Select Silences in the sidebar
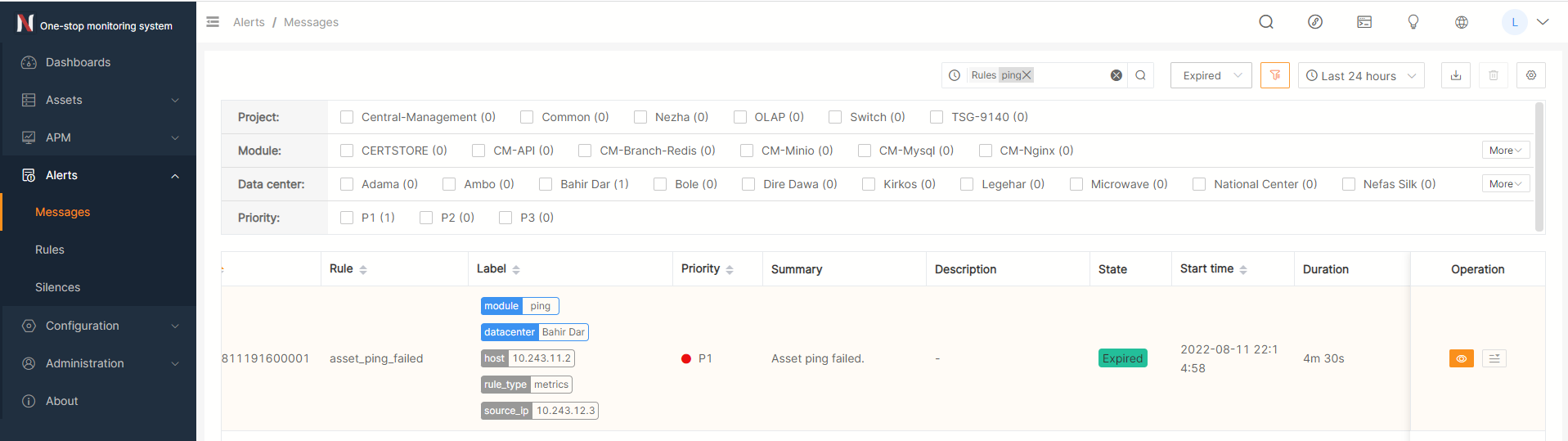Viewport: 1568px width, 441px height. click(x=57, y=287)
